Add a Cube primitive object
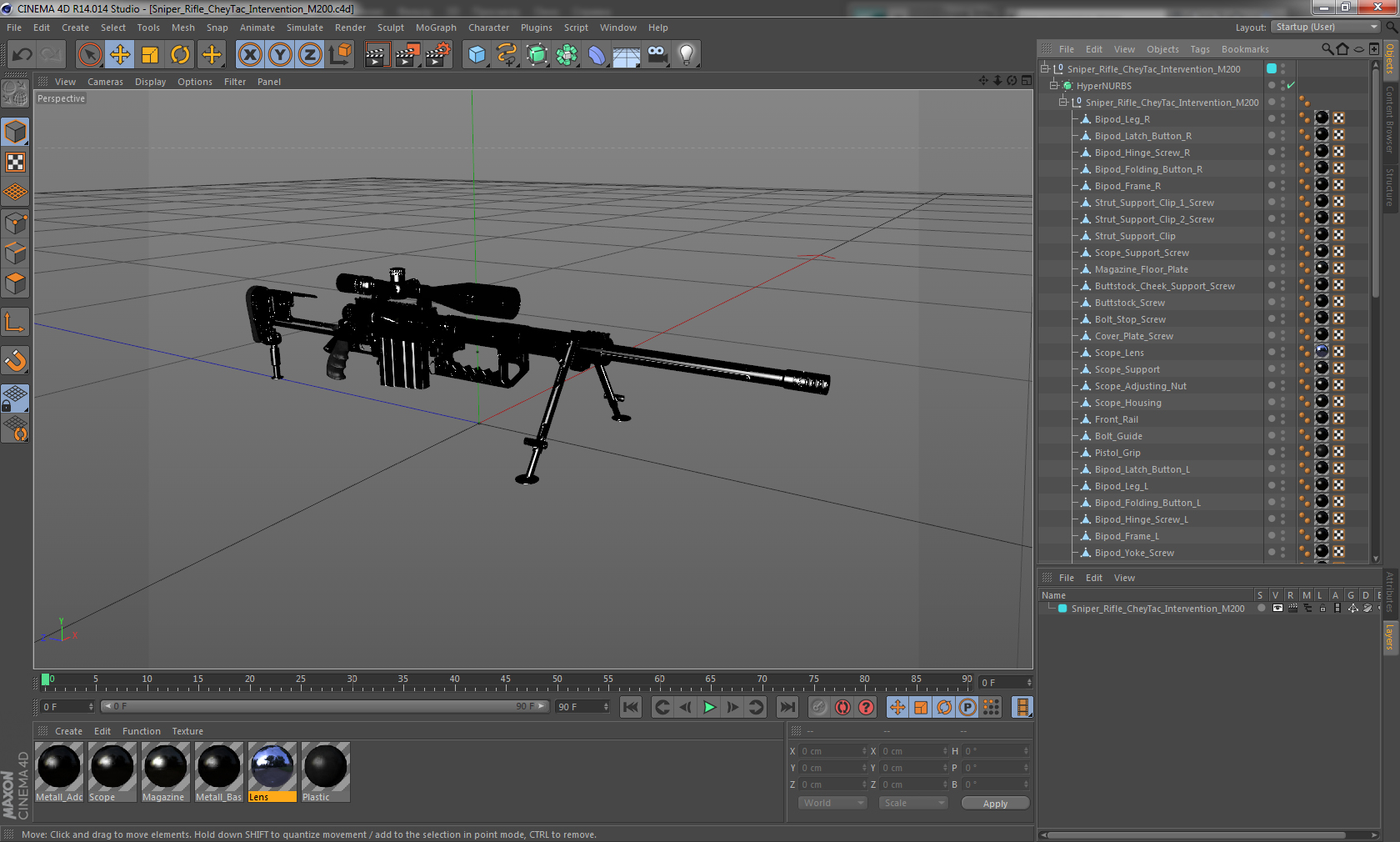The height and width of the screenshot is (842, 1400). tap(477, 55)
